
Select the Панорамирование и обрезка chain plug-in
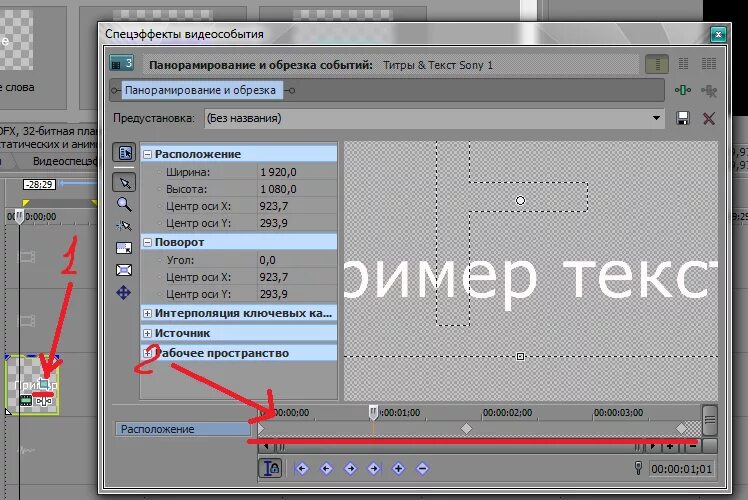coord(201,90)
